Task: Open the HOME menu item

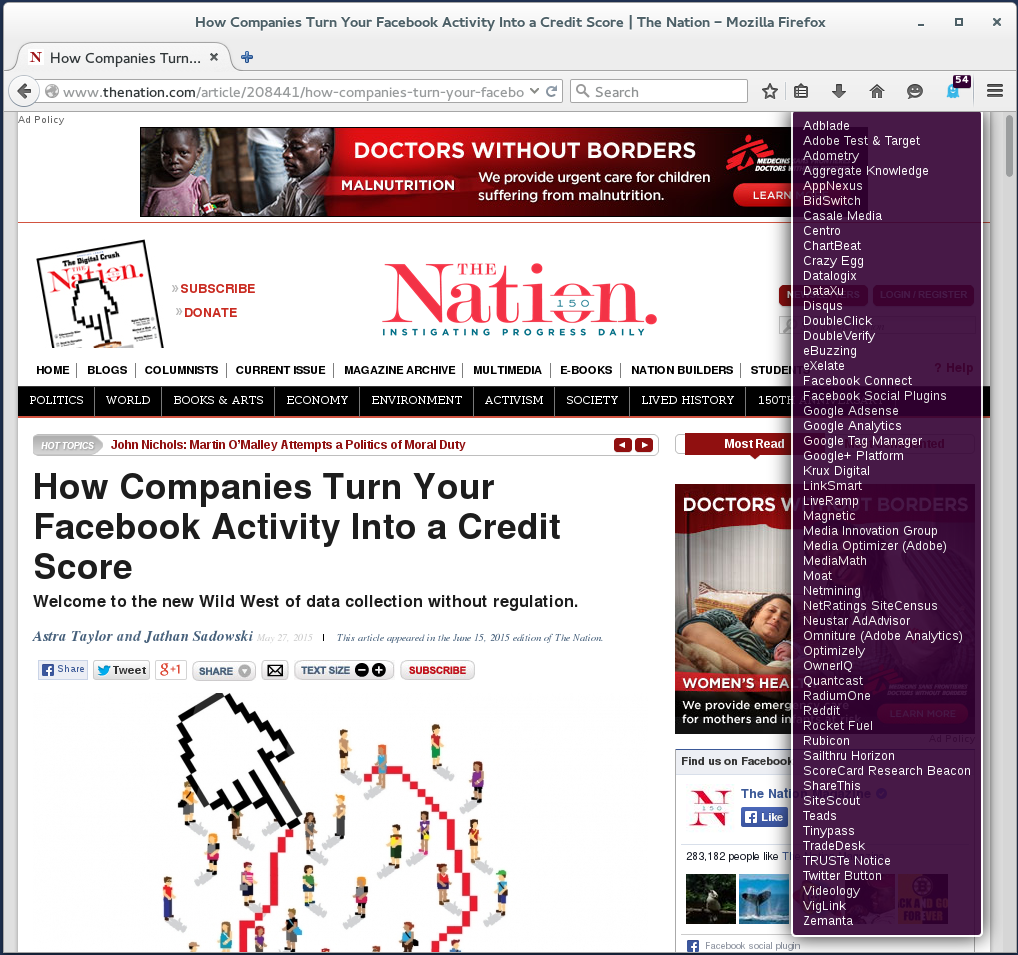Action: pos(53,370)
